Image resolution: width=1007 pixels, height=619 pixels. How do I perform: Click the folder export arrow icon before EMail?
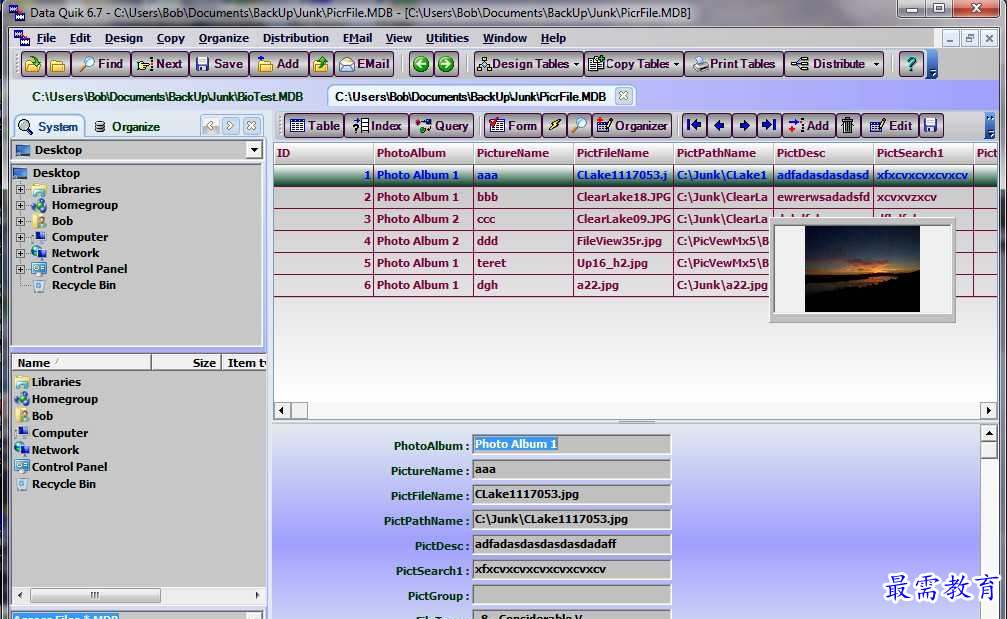(x=320, y=64)
